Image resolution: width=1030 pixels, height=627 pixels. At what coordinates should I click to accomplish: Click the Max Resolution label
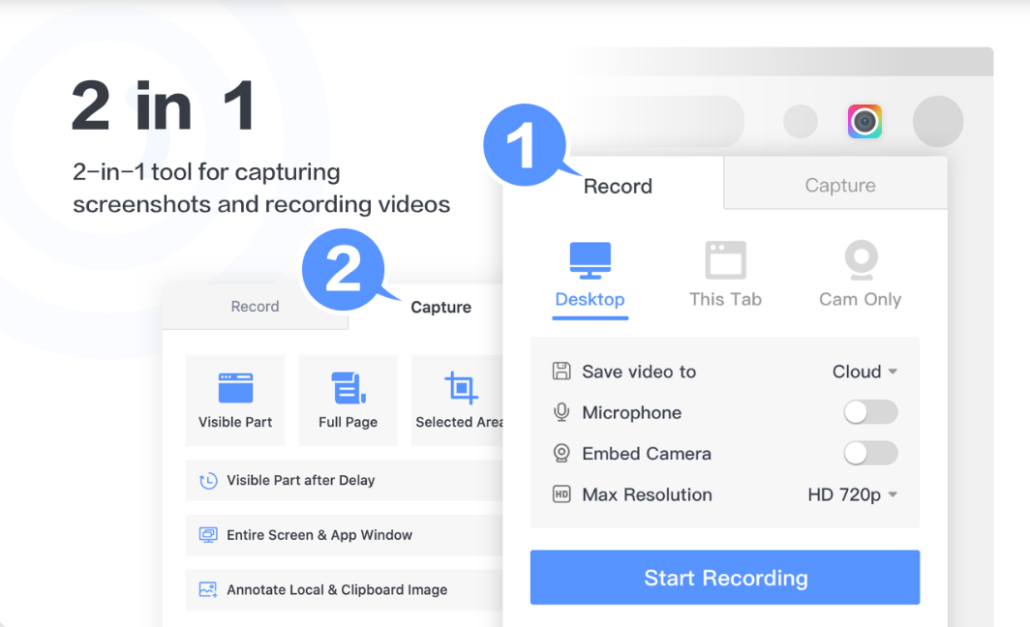click(x=647, y=494)
